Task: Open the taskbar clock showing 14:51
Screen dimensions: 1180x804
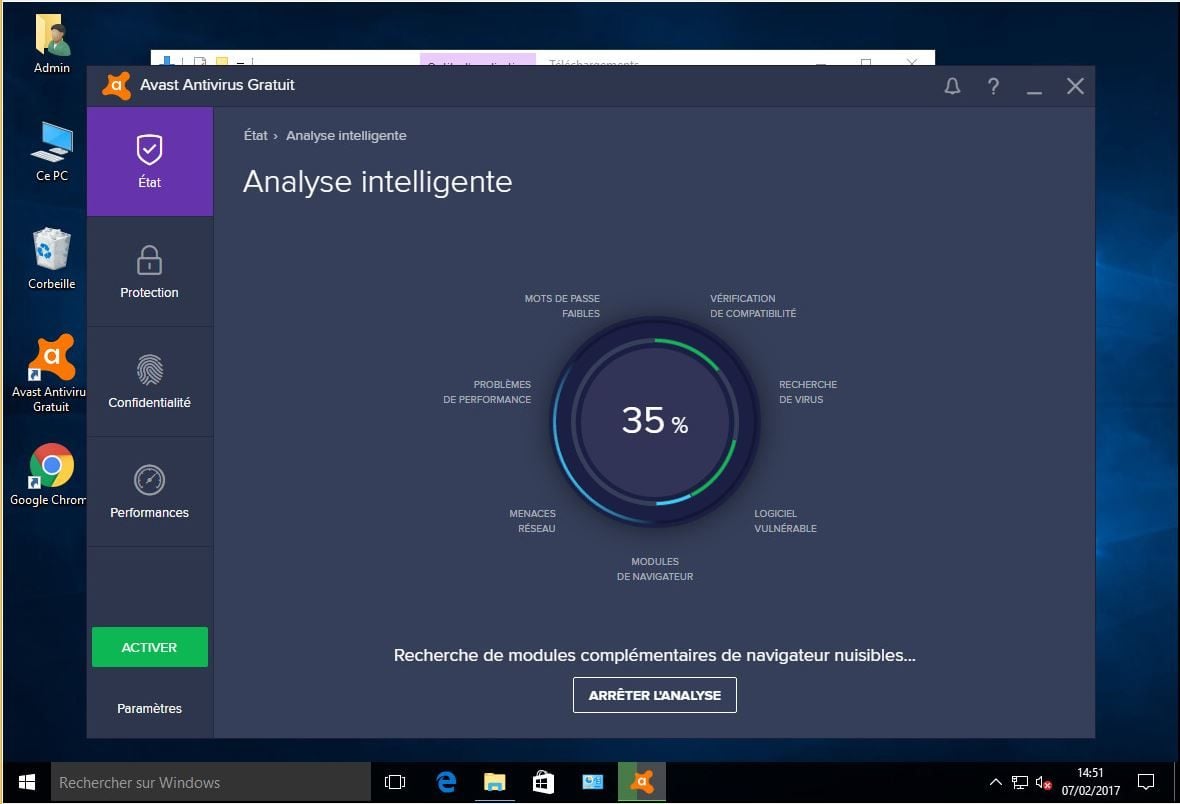Action: click(x=1090, y=782)
